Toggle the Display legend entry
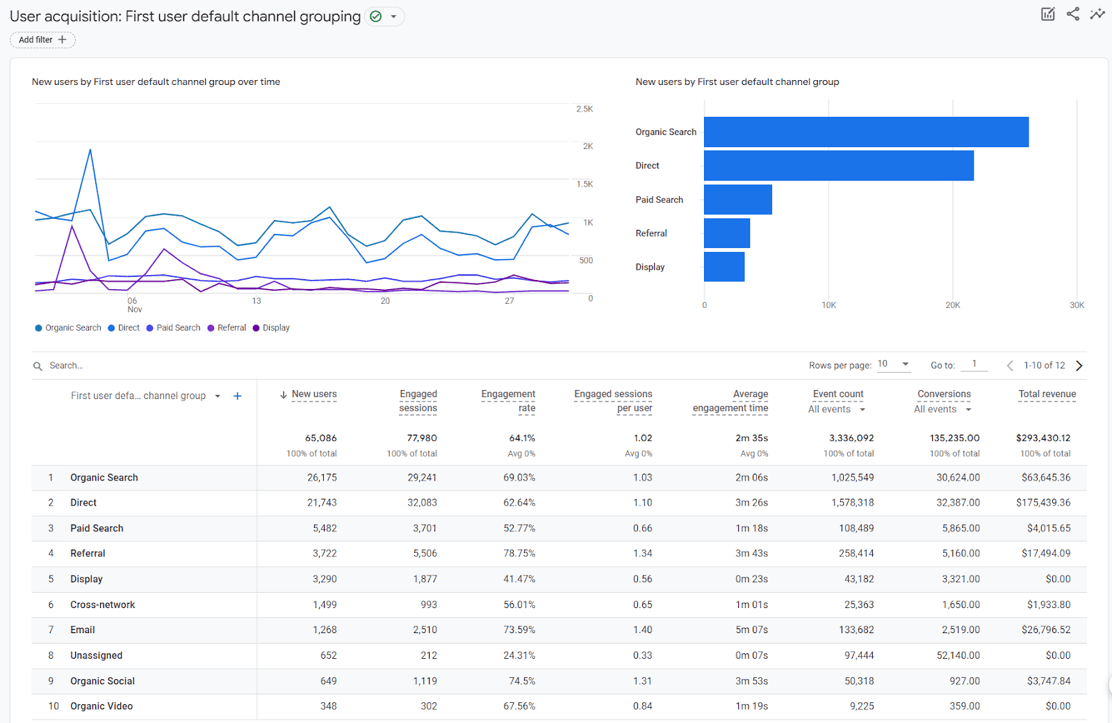This screenshot has height=723, width=1112. coord(272,327)
